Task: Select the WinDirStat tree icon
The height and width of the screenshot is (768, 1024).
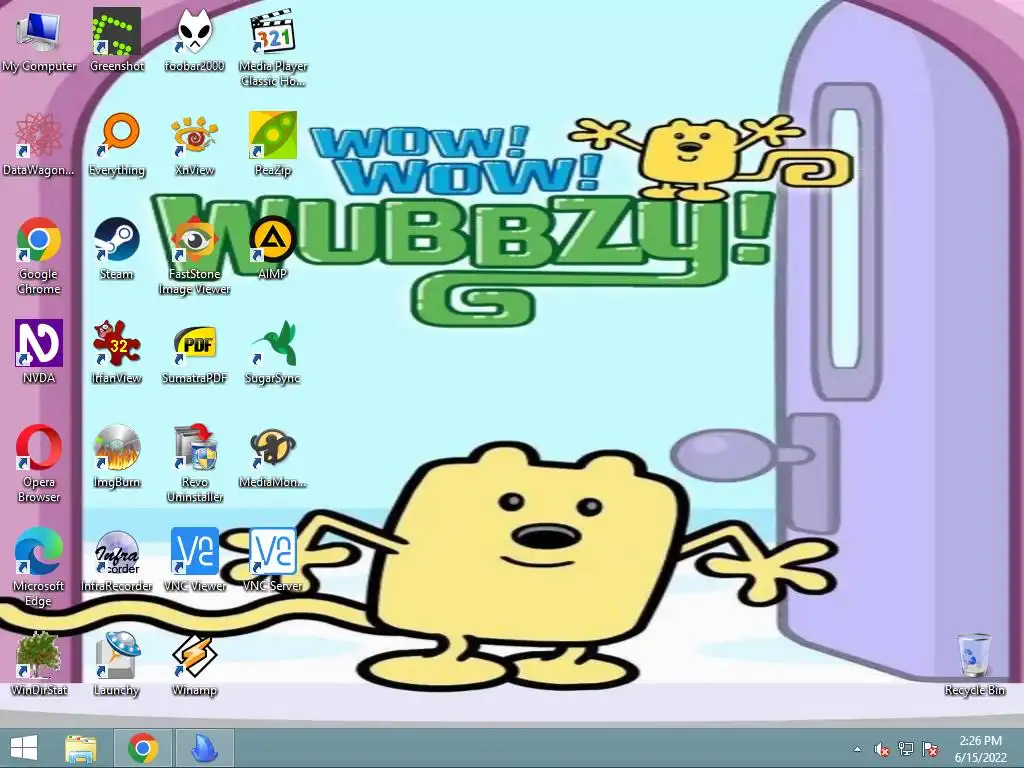Action: pos(39,664)
